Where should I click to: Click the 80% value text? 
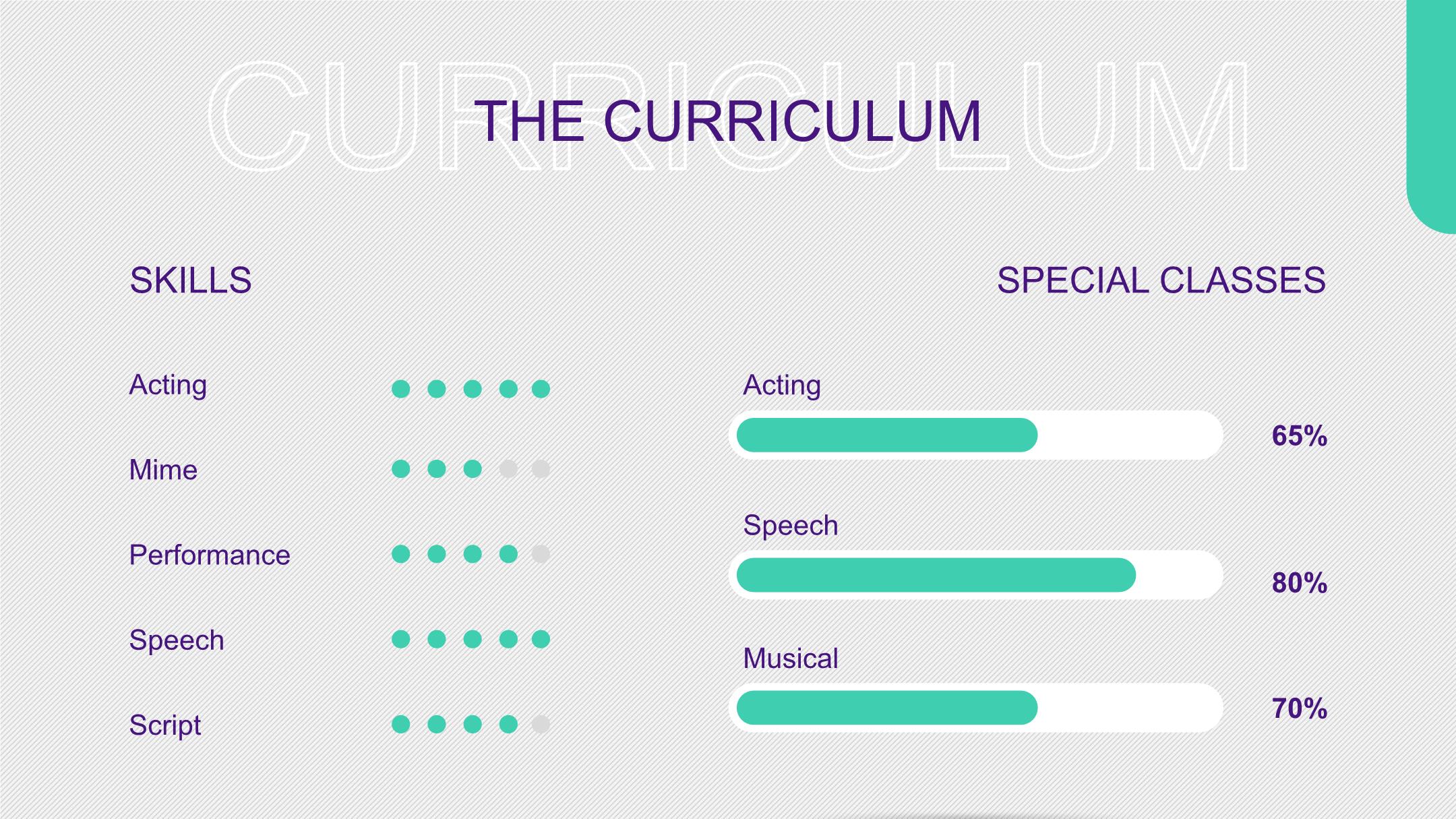point(1300,583)
